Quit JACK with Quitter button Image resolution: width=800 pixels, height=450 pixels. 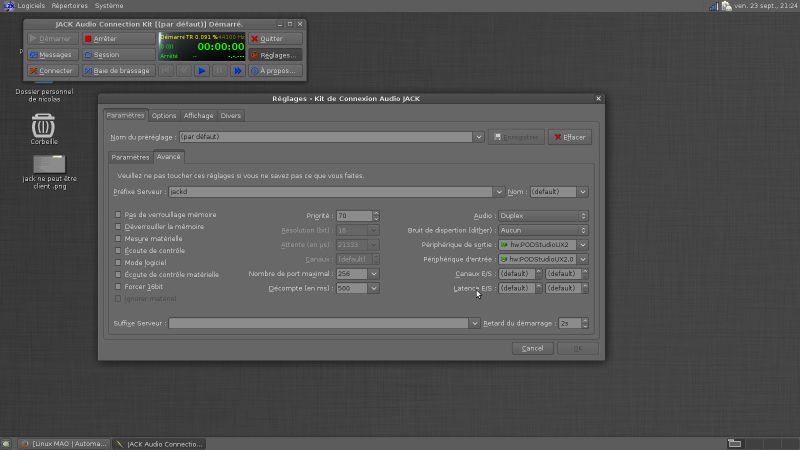pyautogui.click(x=276, y=38)
